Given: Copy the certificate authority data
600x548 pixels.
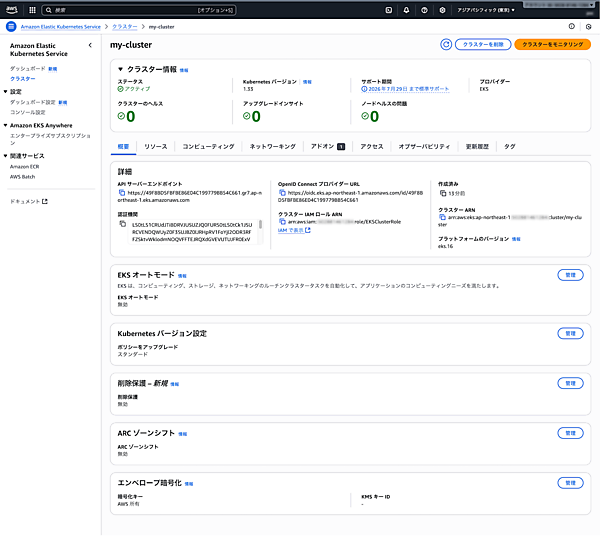Looking at the screenshot, I should coord(122,222).
